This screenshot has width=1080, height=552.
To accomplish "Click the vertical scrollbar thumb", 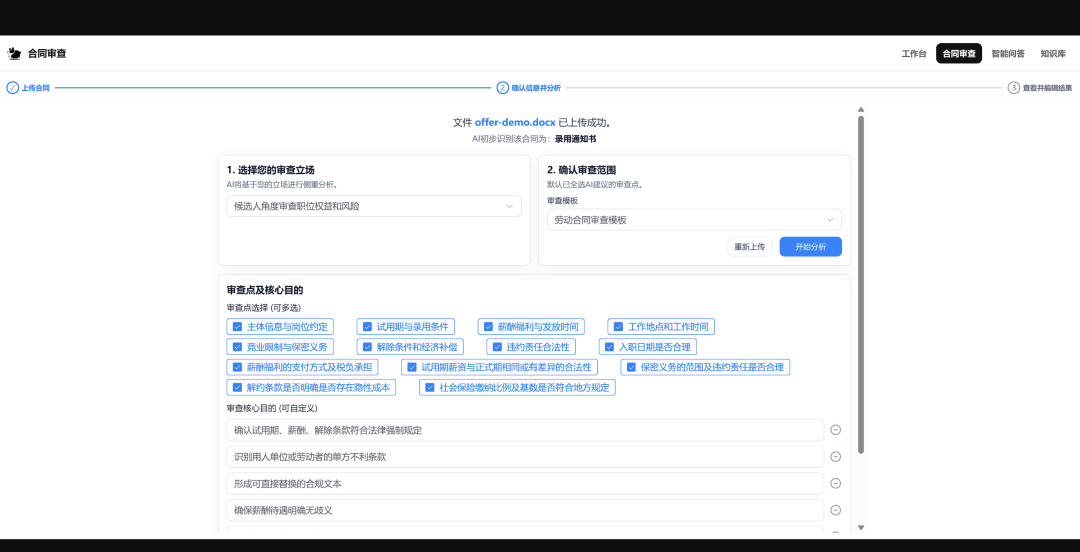I will point(860,285).
